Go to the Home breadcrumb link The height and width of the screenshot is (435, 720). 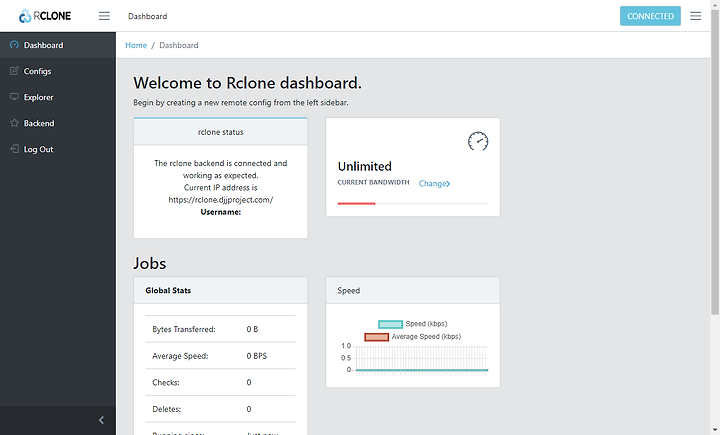pyautogui.click(x=136, y=45)
